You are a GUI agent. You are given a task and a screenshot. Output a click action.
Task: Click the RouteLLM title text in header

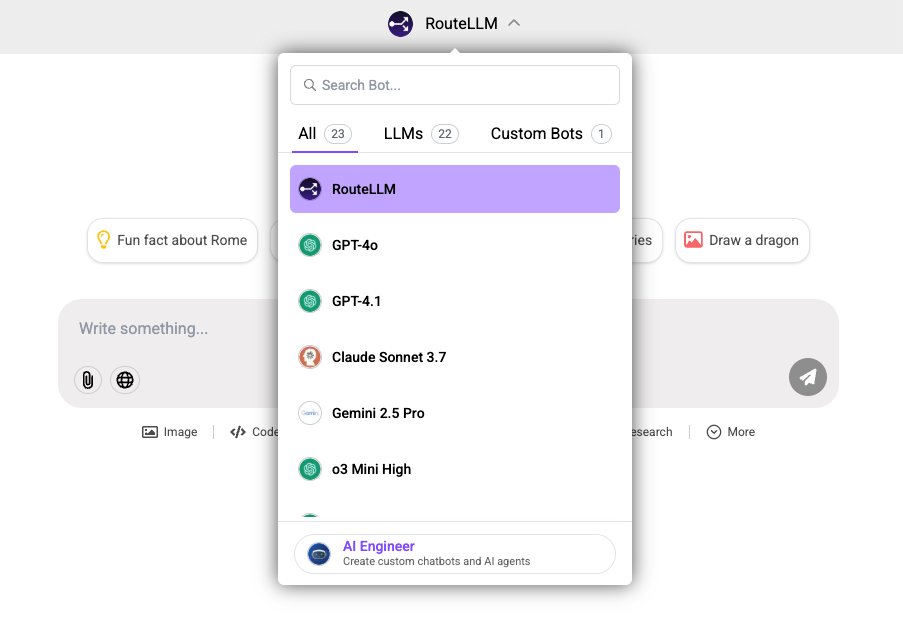pos(461,24)
